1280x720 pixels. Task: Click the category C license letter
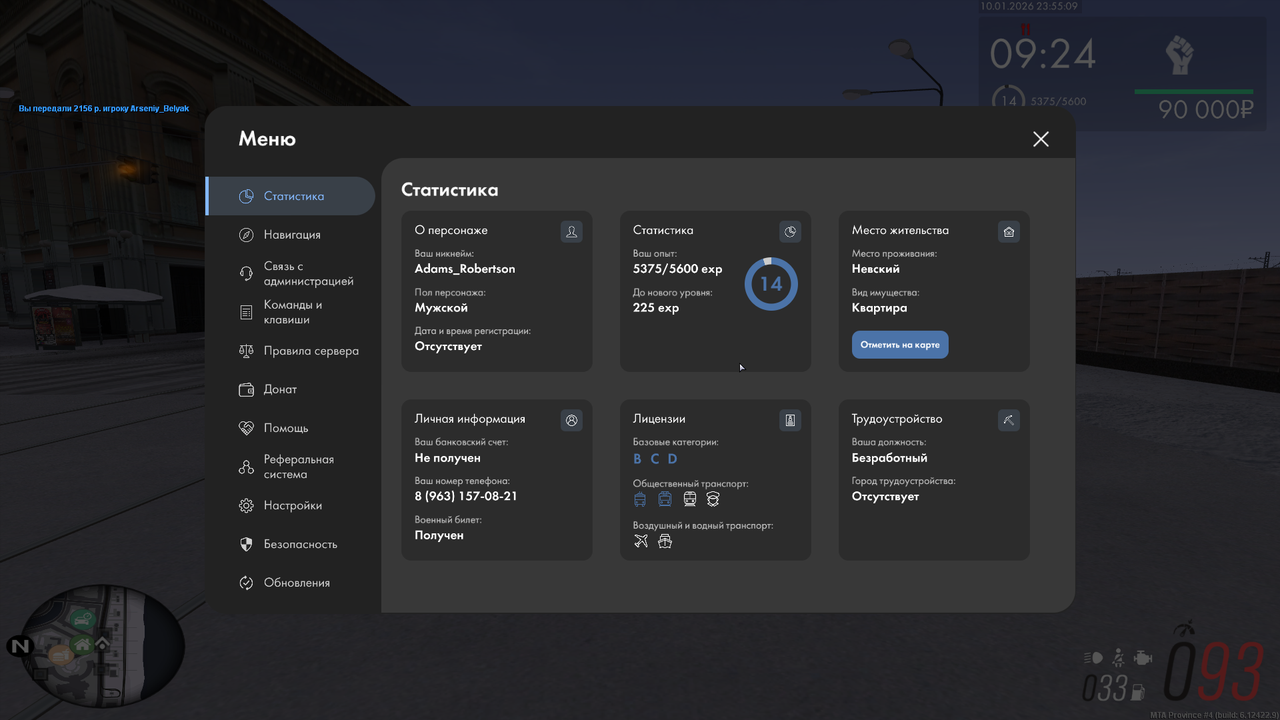[x=655, y=459]
